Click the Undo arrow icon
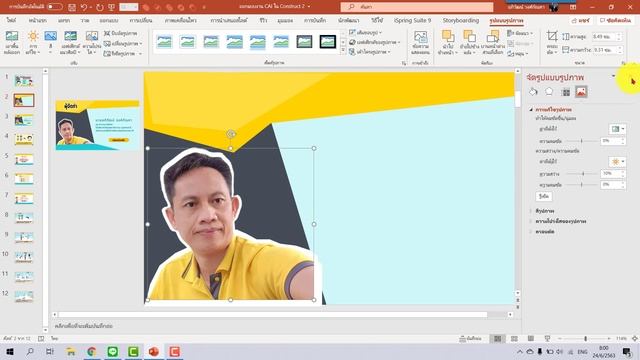The image size is (640, 360). (84, 7)
